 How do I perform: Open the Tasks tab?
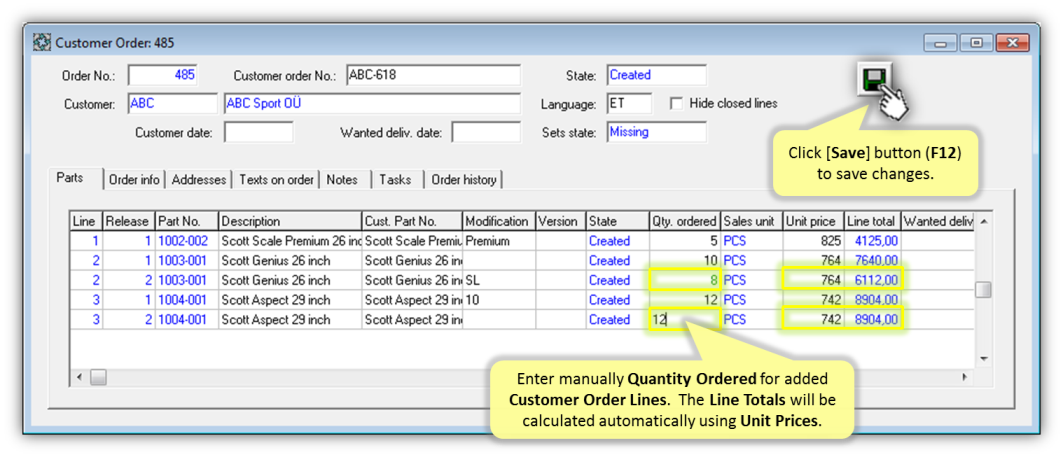[395, 180]
